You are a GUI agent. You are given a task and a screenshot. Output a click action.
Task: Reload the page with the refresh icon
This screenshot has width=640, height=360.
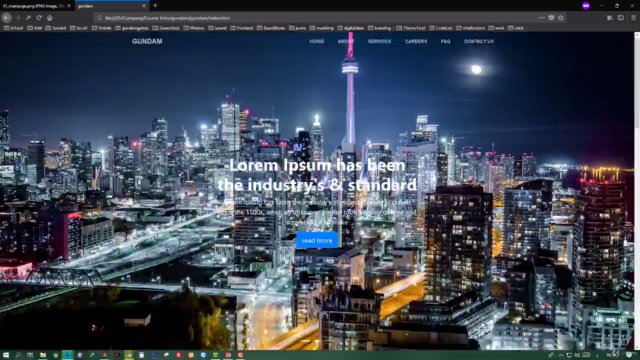39,18
